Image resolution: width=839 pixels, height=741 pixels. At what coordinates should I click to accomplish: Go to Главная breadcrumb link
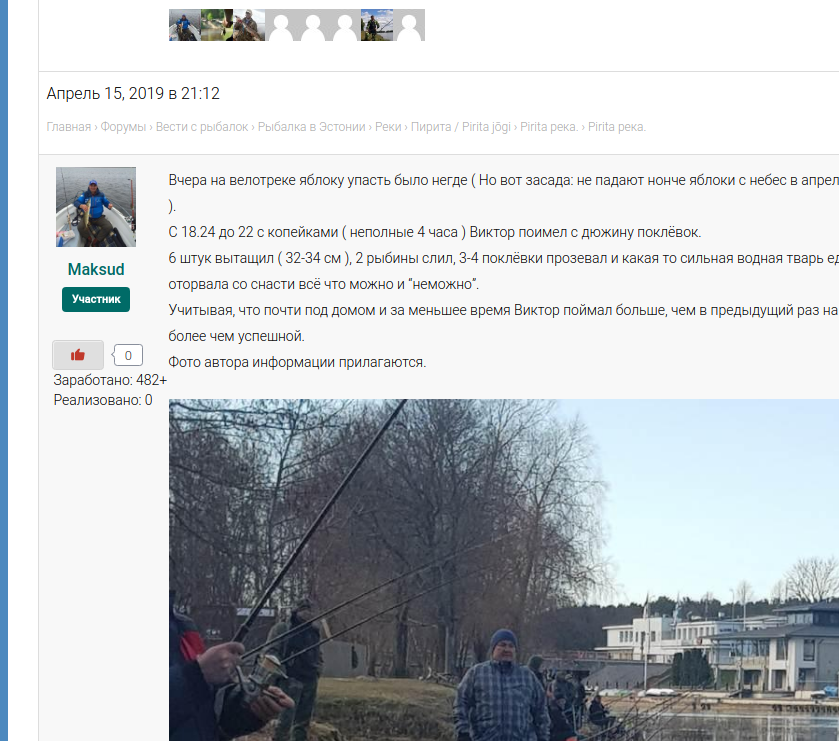pos(68,127)
